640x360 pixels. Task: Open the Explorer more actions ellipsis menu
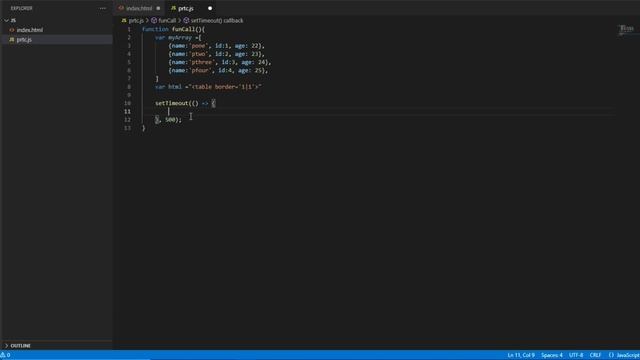tap(102, 8)
